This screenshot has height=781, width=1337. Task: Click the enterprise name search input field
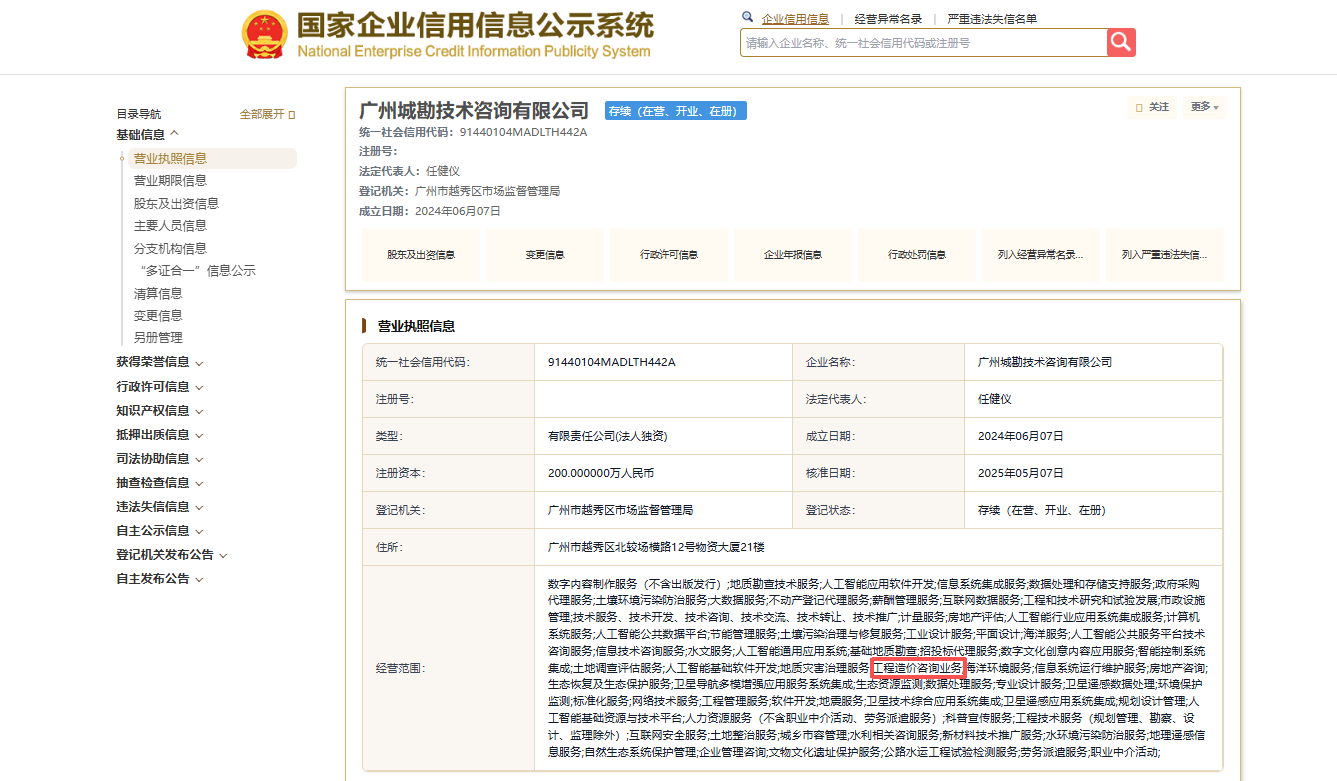coord(924,43)
